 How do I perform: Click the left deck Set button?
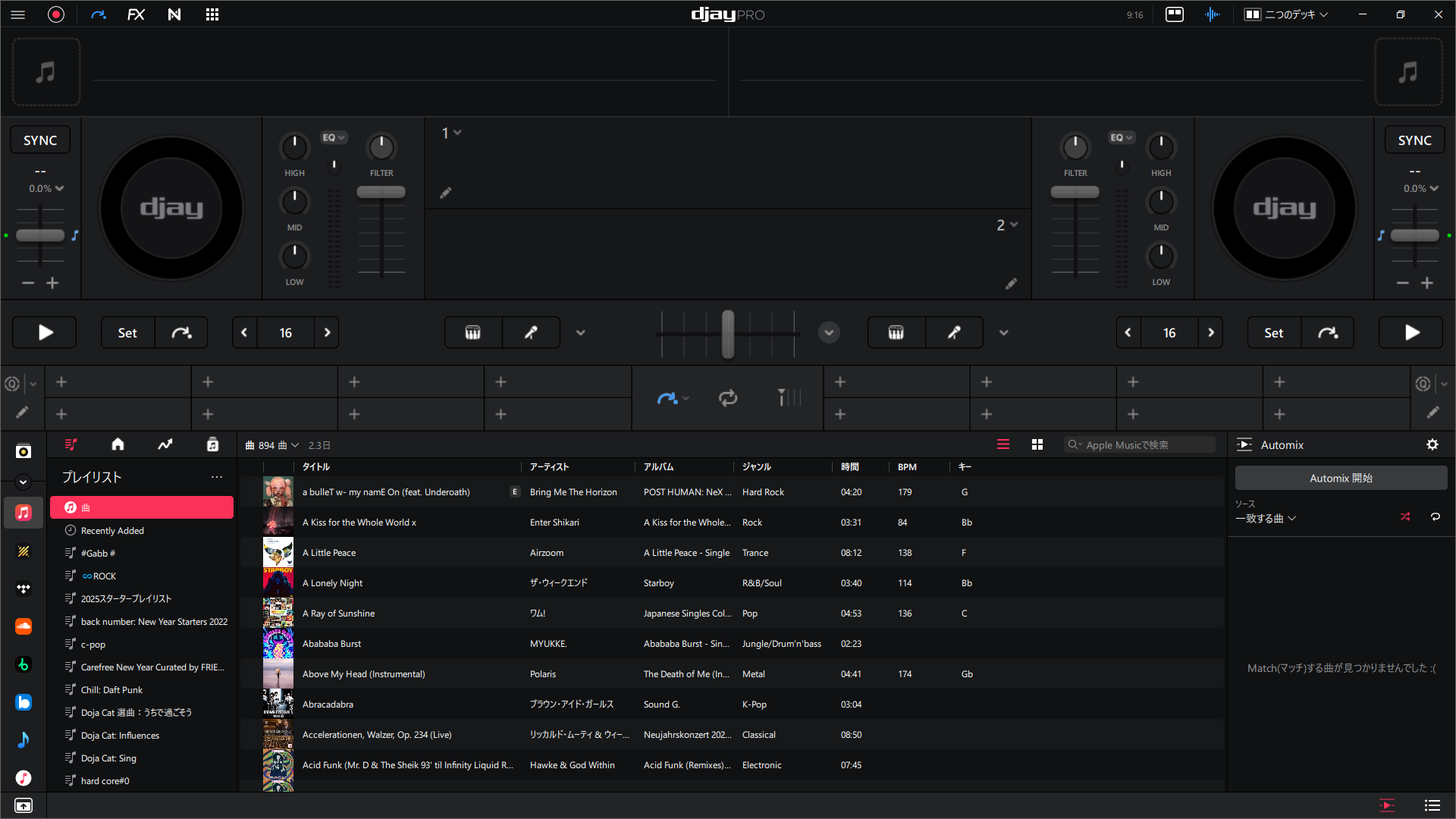tap(127, 332)
